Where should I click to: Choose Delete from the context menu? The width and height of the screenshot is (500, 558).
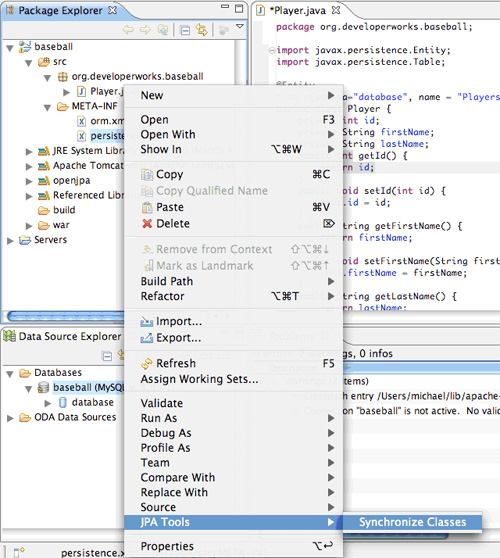click(x=233, y=223)
